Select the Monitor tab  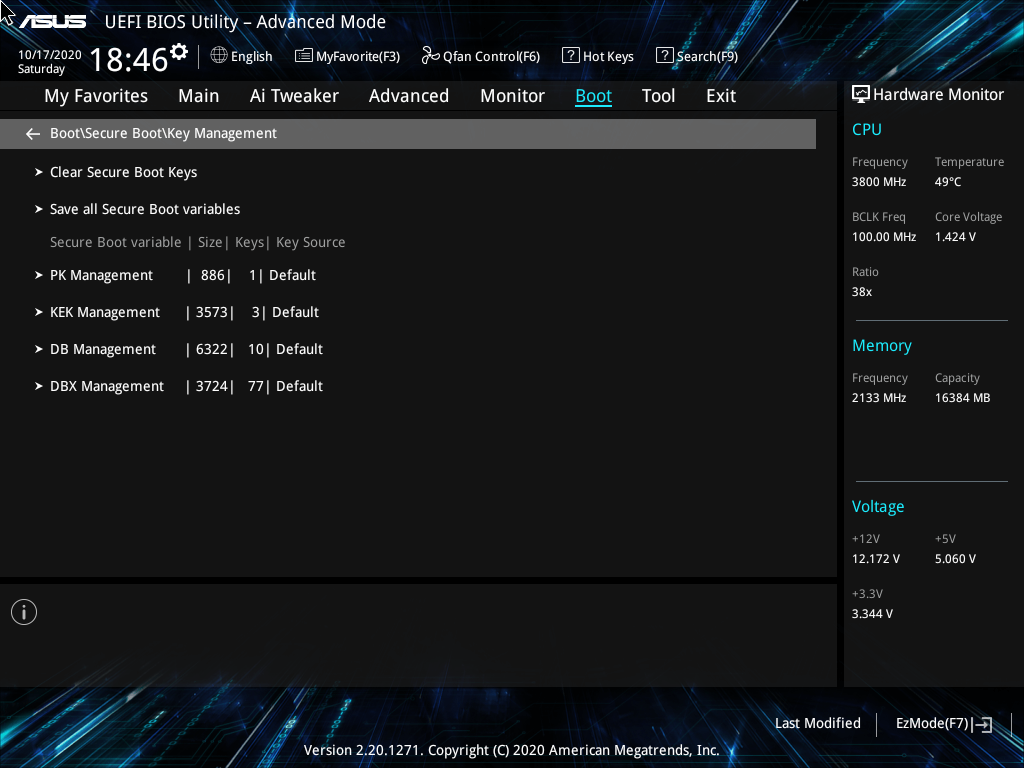tap(513, 96)
